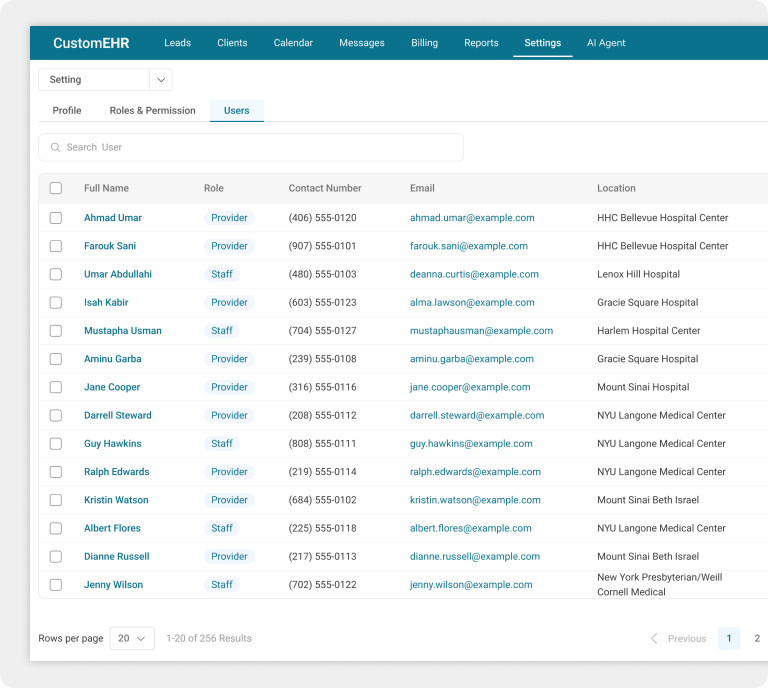Tick the select-all checkbox in table header
The width and height of the screenshot is (768, 688).
56,188
